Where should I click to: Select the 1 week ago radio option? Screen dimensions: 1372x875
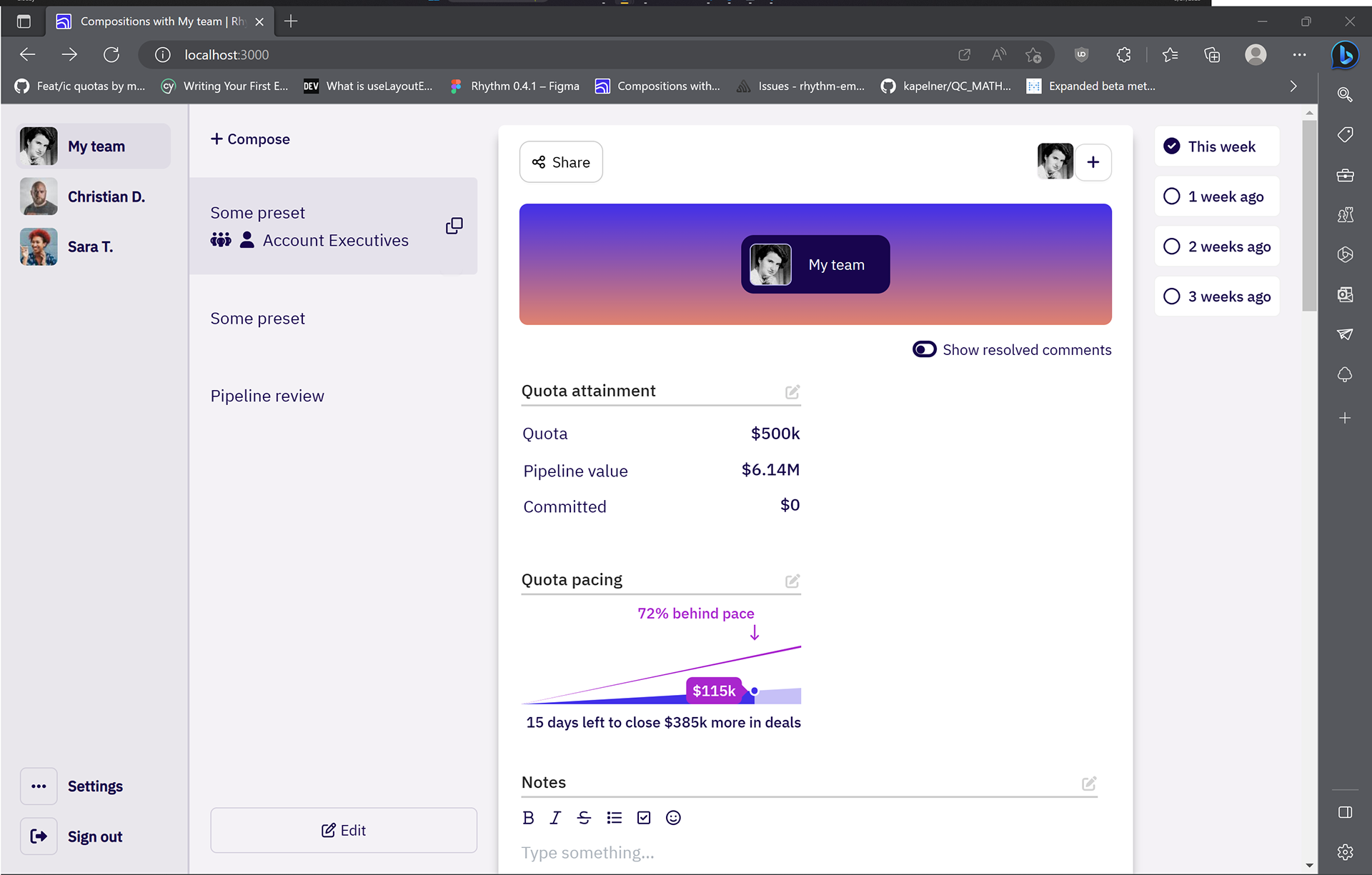coord(1172,196)
